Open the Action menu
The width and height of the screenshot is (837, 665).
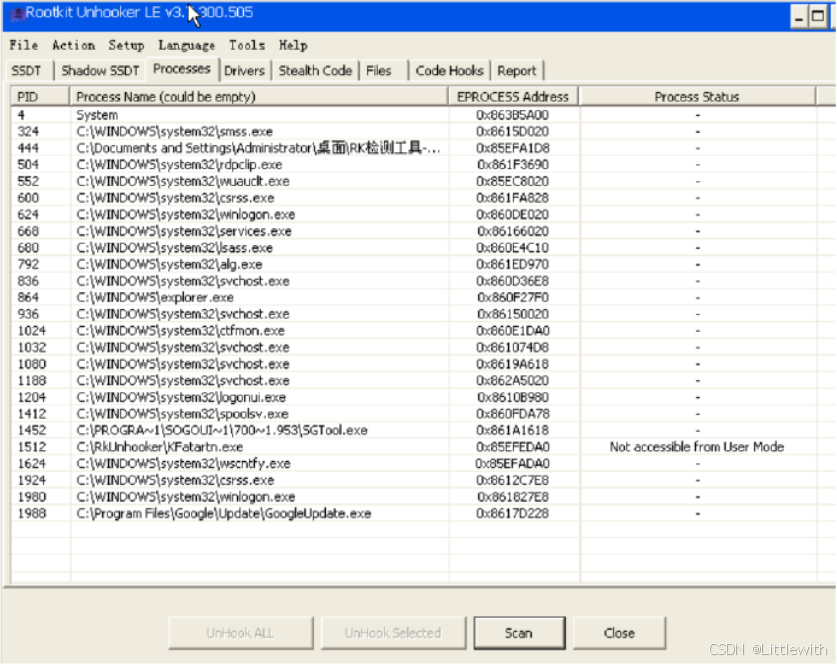click(x=73, y=45)
